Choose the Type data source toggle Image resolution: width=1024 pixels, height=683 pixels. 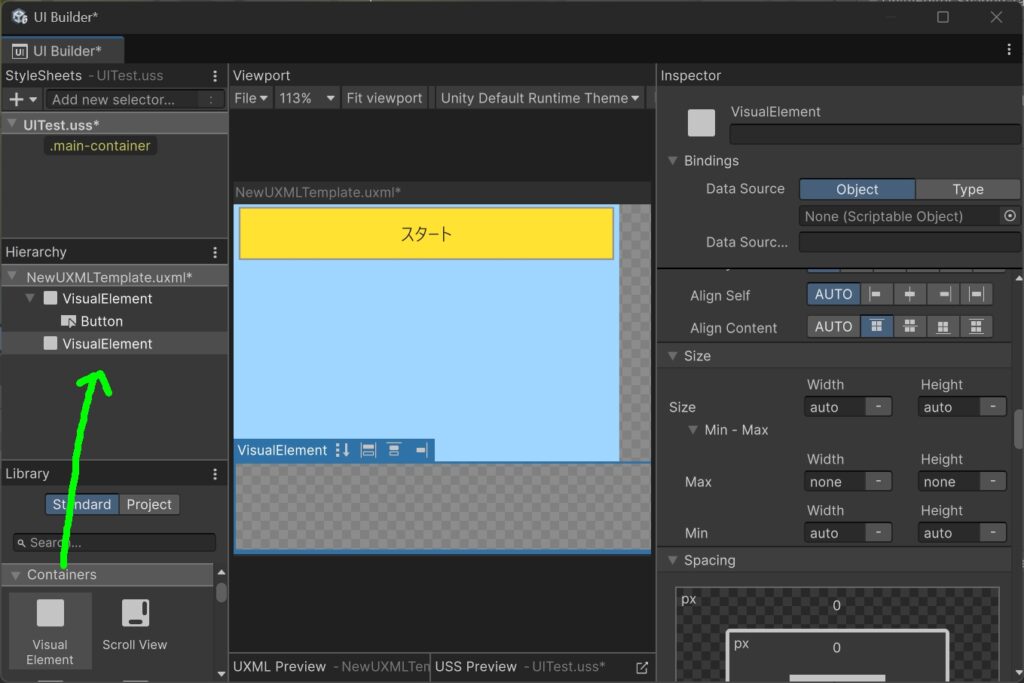(967, 189)
